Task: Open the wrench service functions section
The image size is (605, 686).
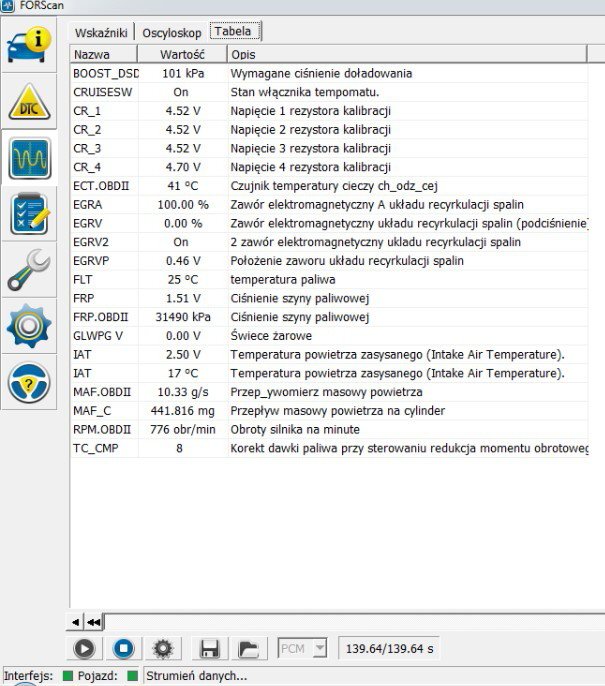Action: pyautogui.click(x=30, y=271)
